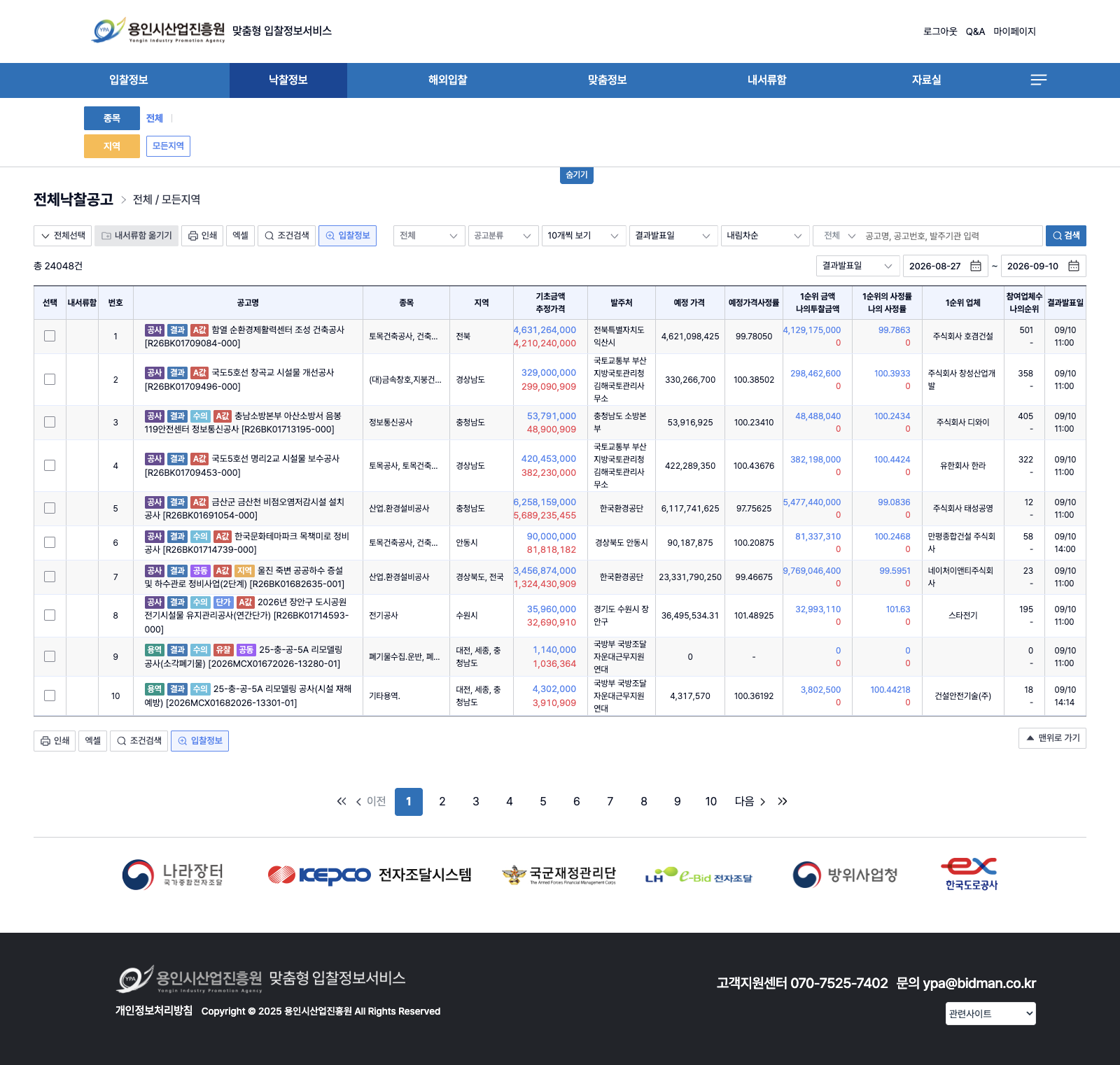Viewport: 1120px width, 1065px height.
Task: Open the 결과발표일 dropdown beside the date range
Action: tap(857, 266)
